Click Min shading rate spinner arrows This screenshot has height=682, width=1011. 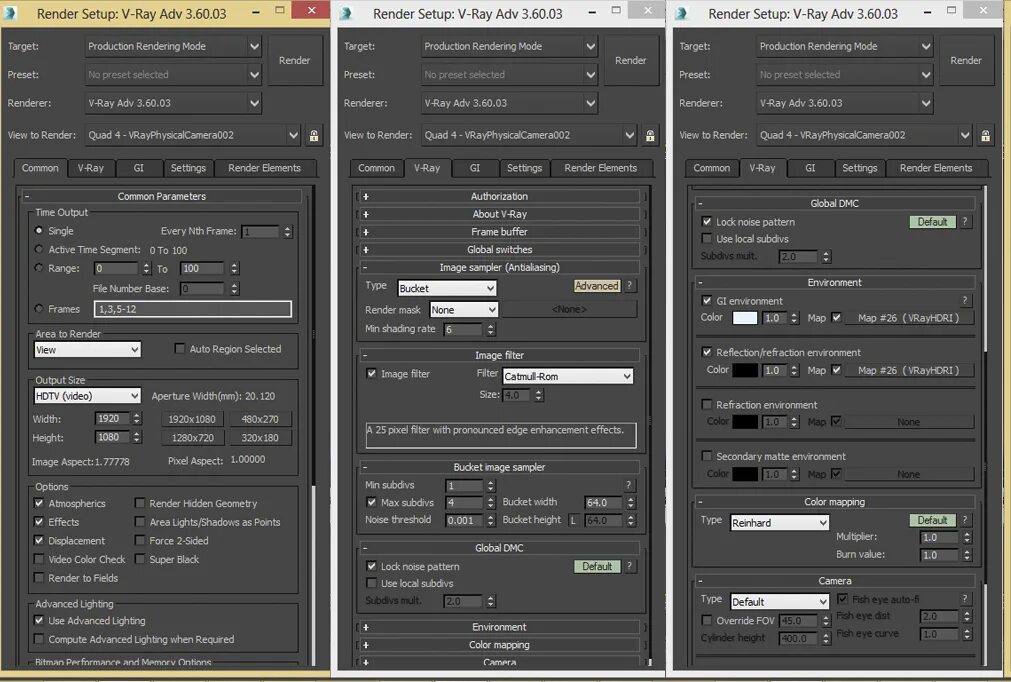(491, 329)
